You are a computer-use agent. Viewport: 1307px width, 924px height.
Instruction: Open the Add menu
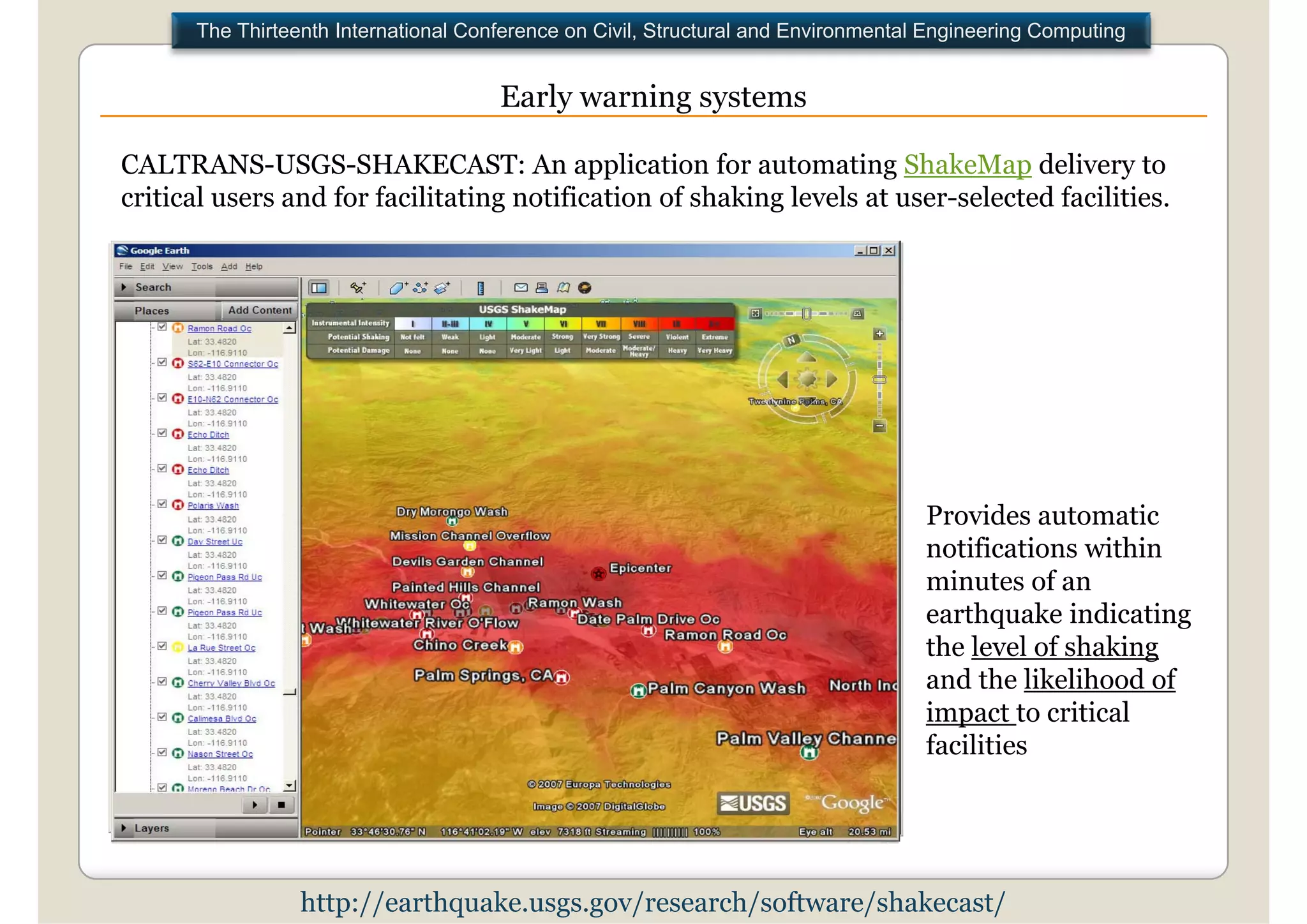coord(229,267)
